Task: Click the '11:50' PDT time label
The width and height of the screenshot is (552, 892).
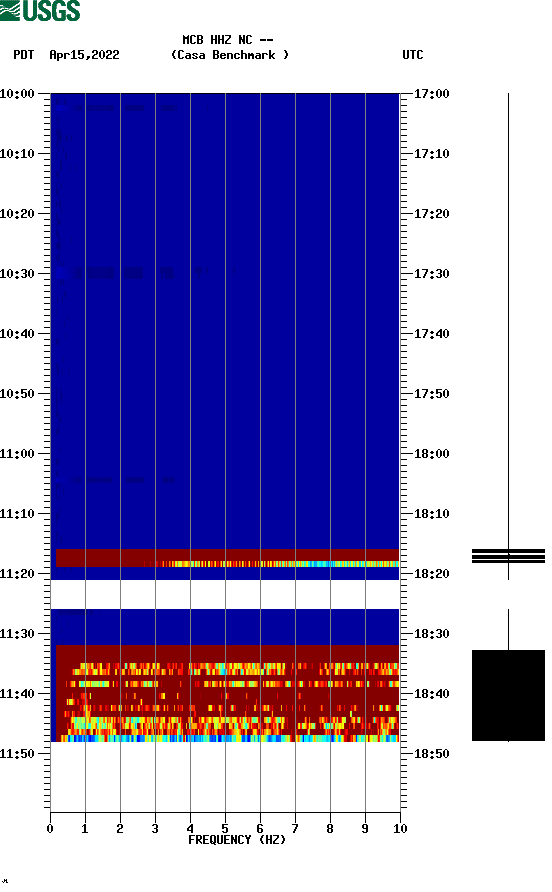Action: pos(18,754)
